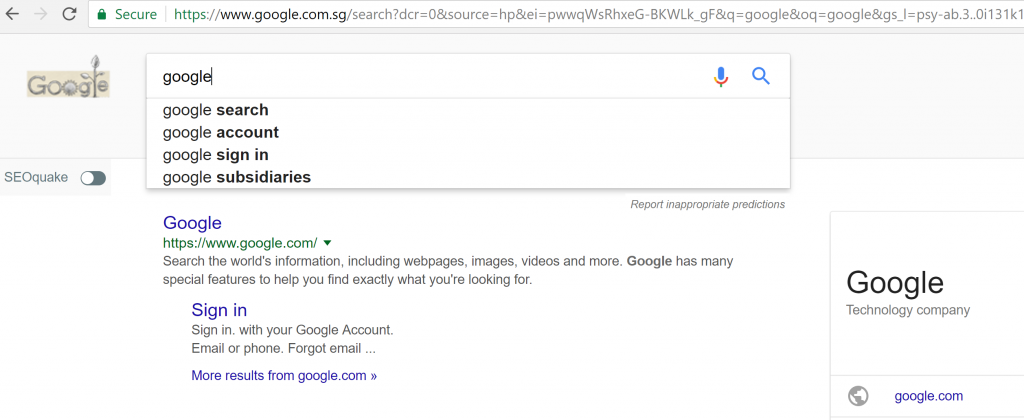Click 'Email or phone. Forgot email ...' text
Viewport: 1024px width, 420px height.
pyautogui.click(x=283, y=349)
